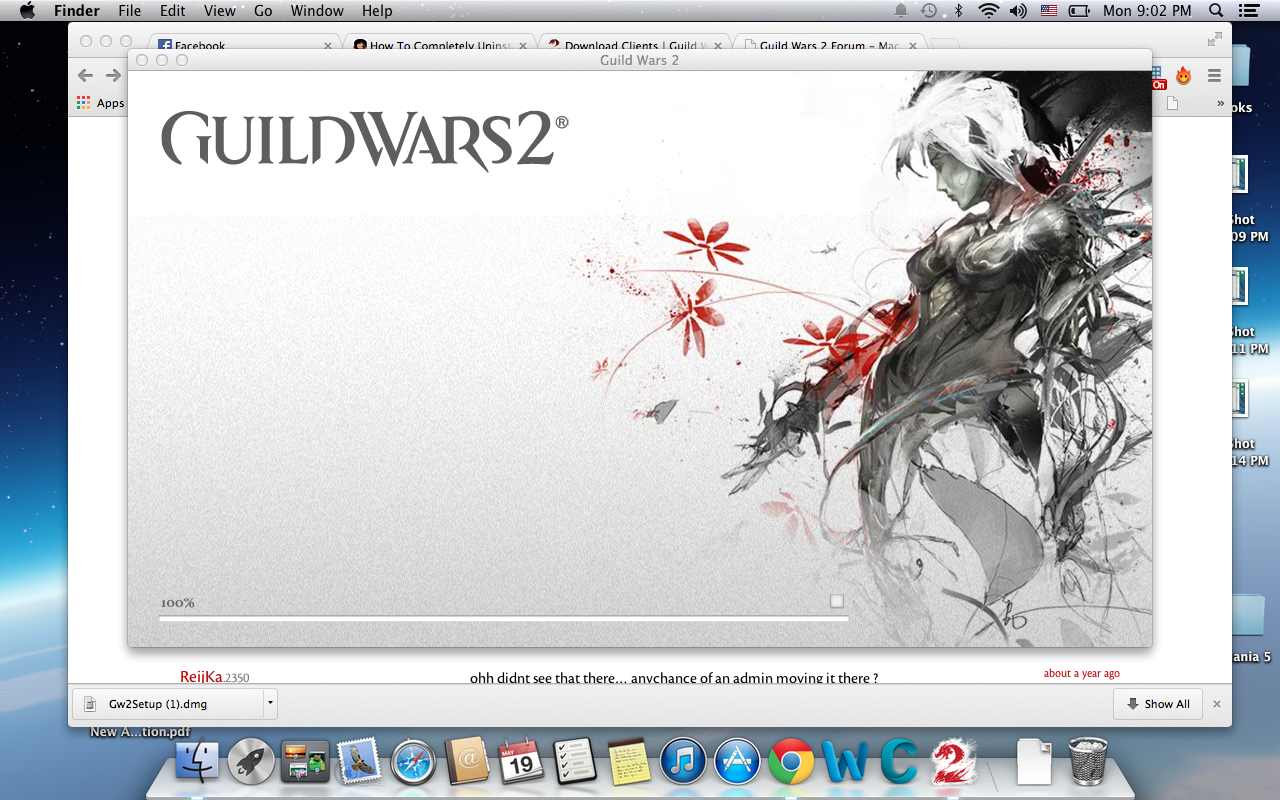Open the Window menu
Screen dimensions: 1280x800
click(x=317, y=11)
